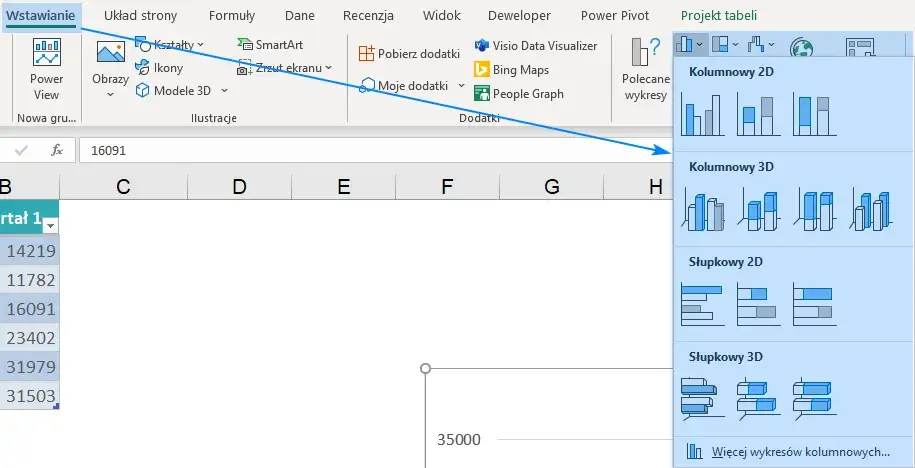Image resolution: width=915 pixels, height=468 pixels.
Task: Click Pobierz dodatki button
Action: click(x=409, y=54)
